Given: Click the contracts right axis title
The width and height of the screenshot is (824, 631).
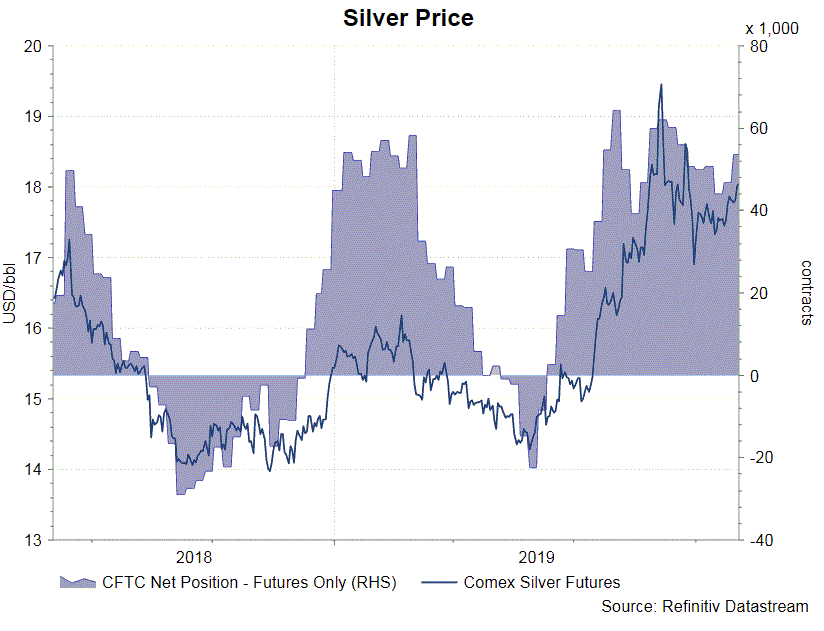Looking at the screenshot, I should [x=808, y=292].
